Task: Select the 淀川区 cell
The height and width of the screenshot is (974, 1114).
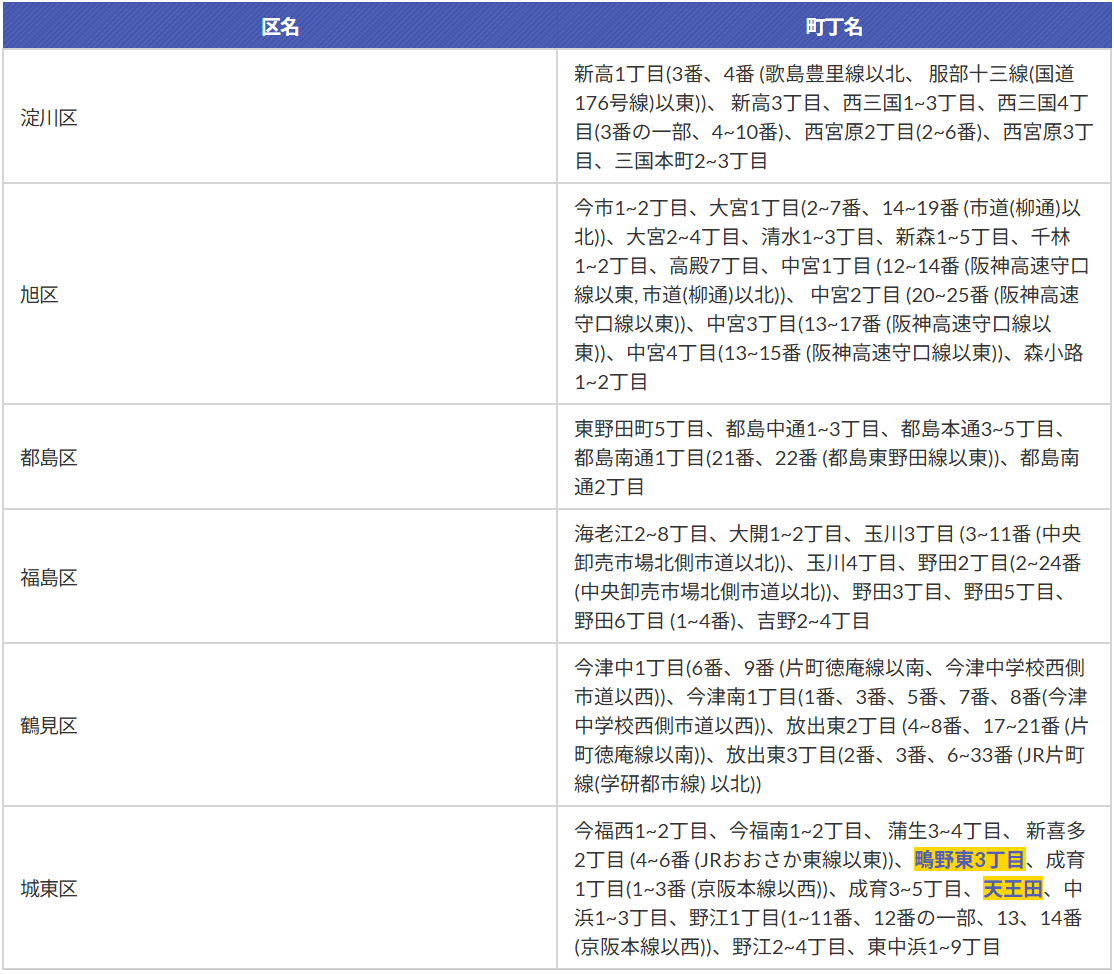Action: pos(280,117)
